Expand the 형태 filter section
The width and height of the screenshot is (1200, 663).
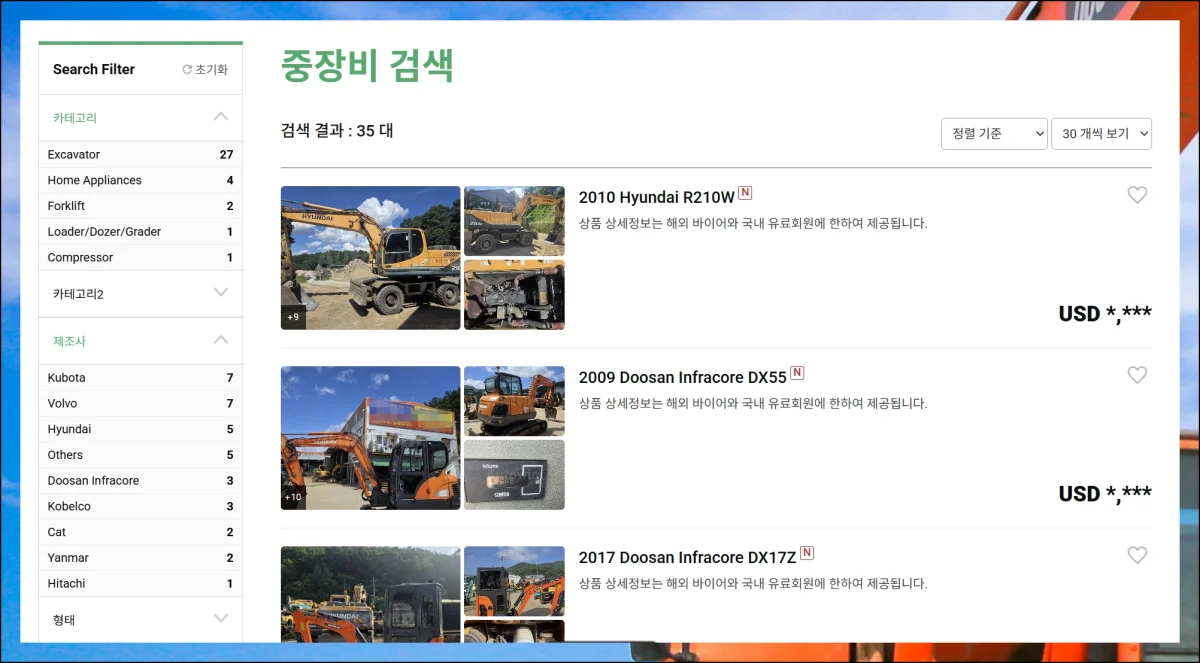[140, 620]
